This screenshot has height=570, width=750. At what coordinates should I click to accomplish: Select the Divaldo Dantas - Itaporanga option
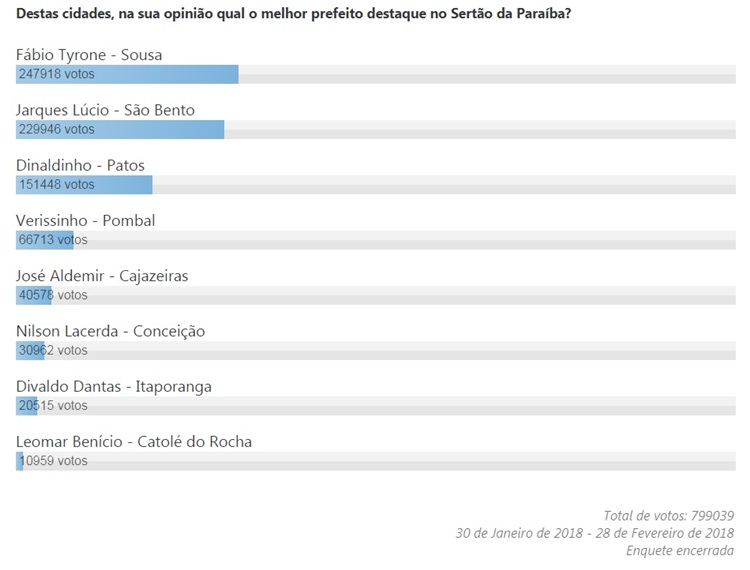pyautogui.click(x=114, y=386)
